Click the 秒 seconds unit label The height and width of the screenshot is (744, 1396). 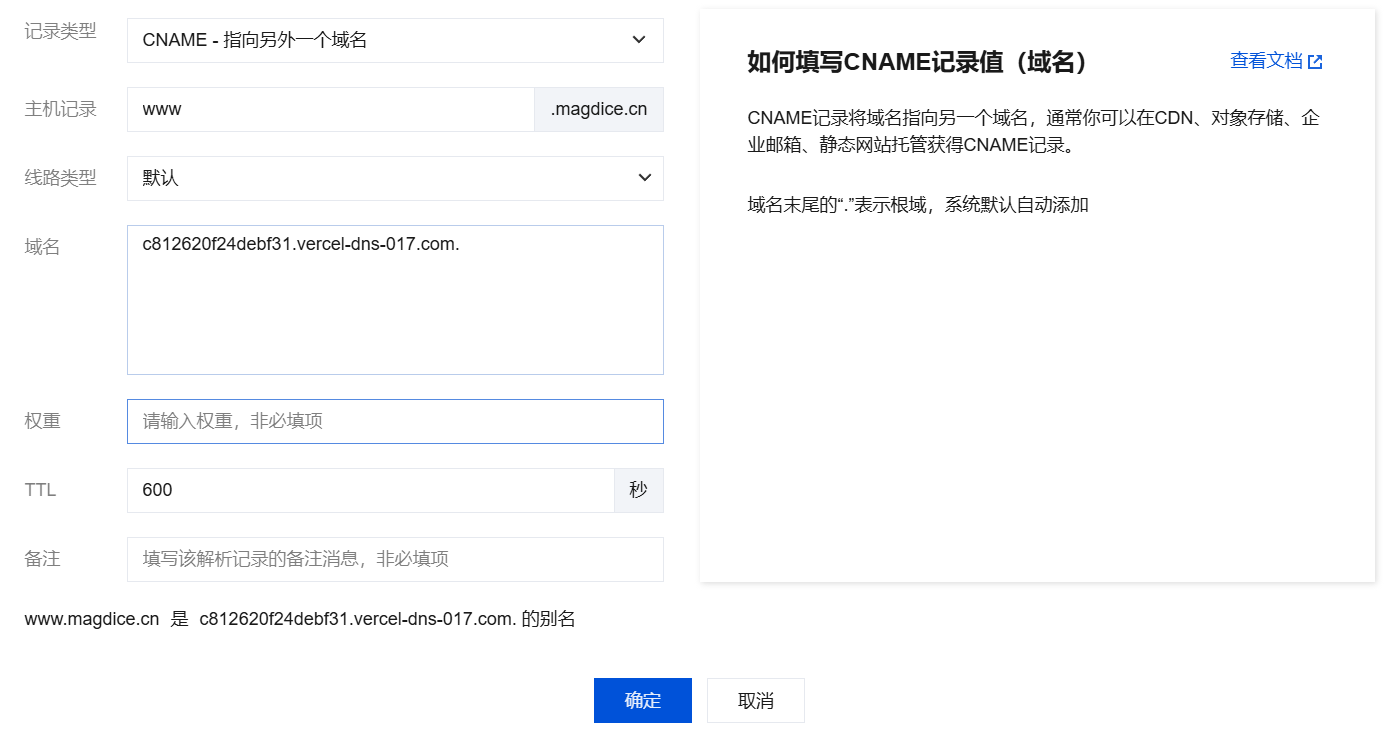[x=638, y=490]
